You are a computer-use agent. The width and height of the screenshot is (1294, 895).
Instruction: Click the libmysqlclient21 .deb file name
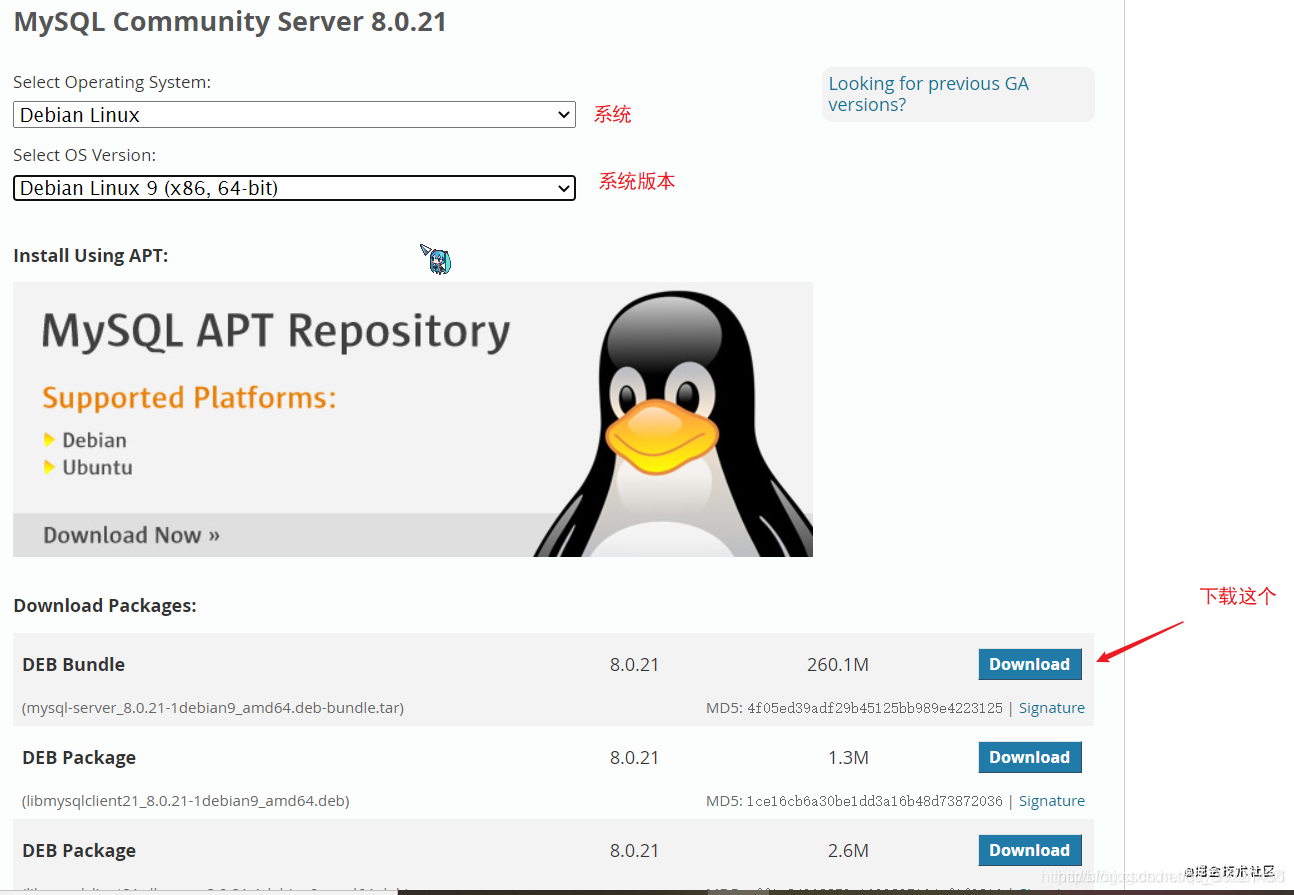pyautogui.click(x=186, y=801)
